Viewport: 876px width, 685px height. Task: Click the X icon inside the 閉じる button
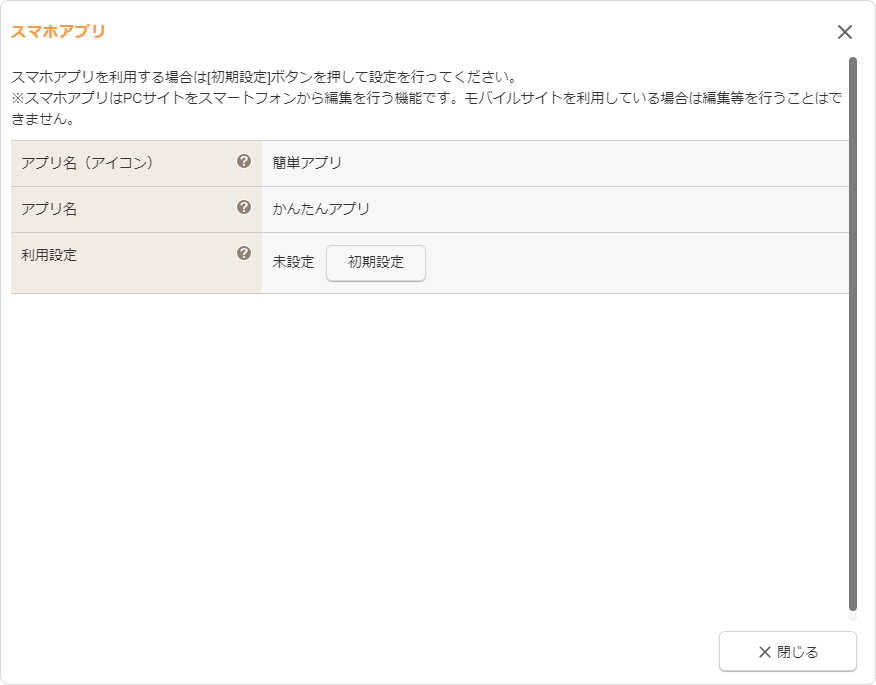coord(765,651)
